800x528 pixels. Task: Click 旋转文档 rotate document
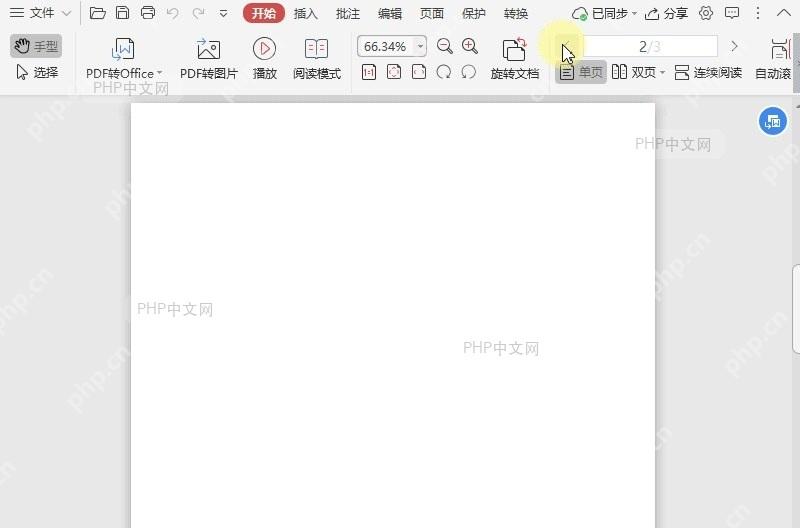point(515,59)
